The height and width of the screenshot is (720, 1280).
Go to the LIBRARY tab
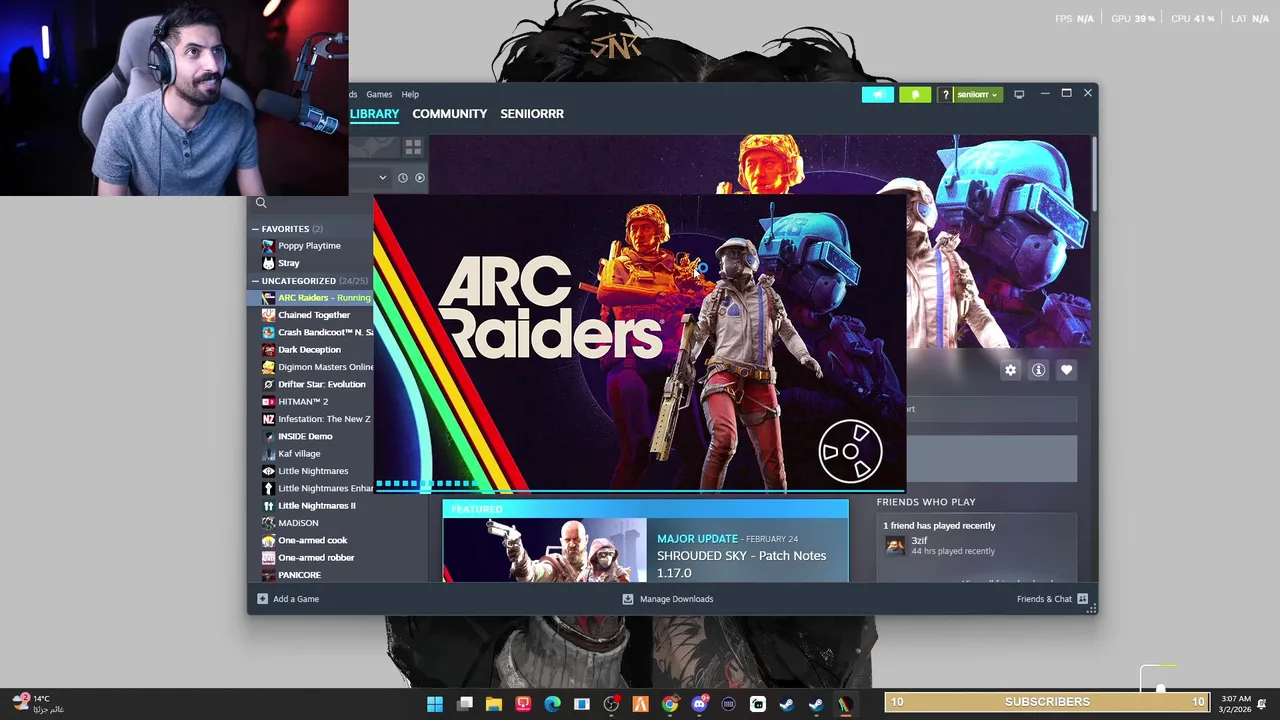375,114
